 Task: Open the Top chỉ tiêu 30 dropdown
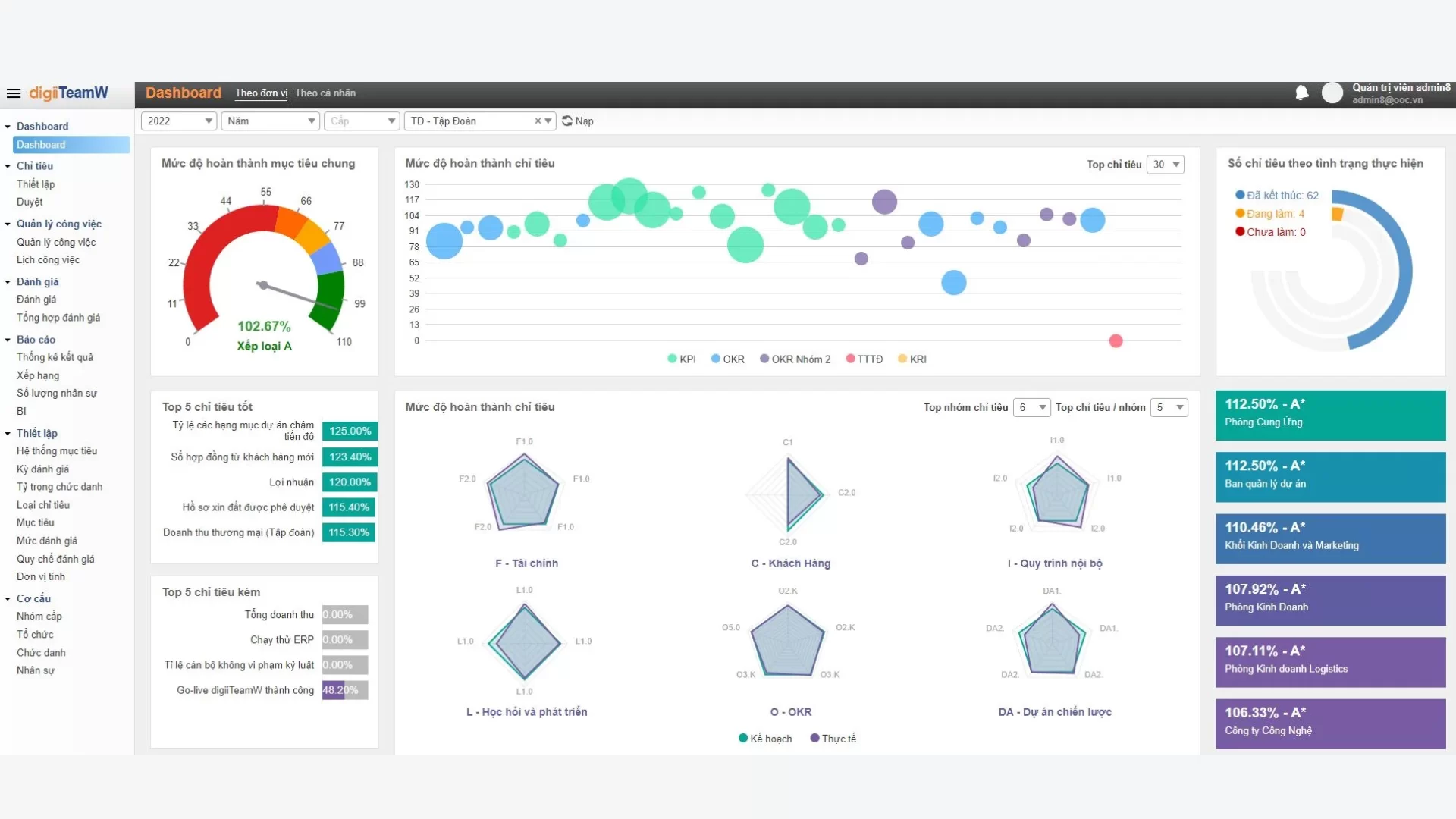coord(1166,165)
